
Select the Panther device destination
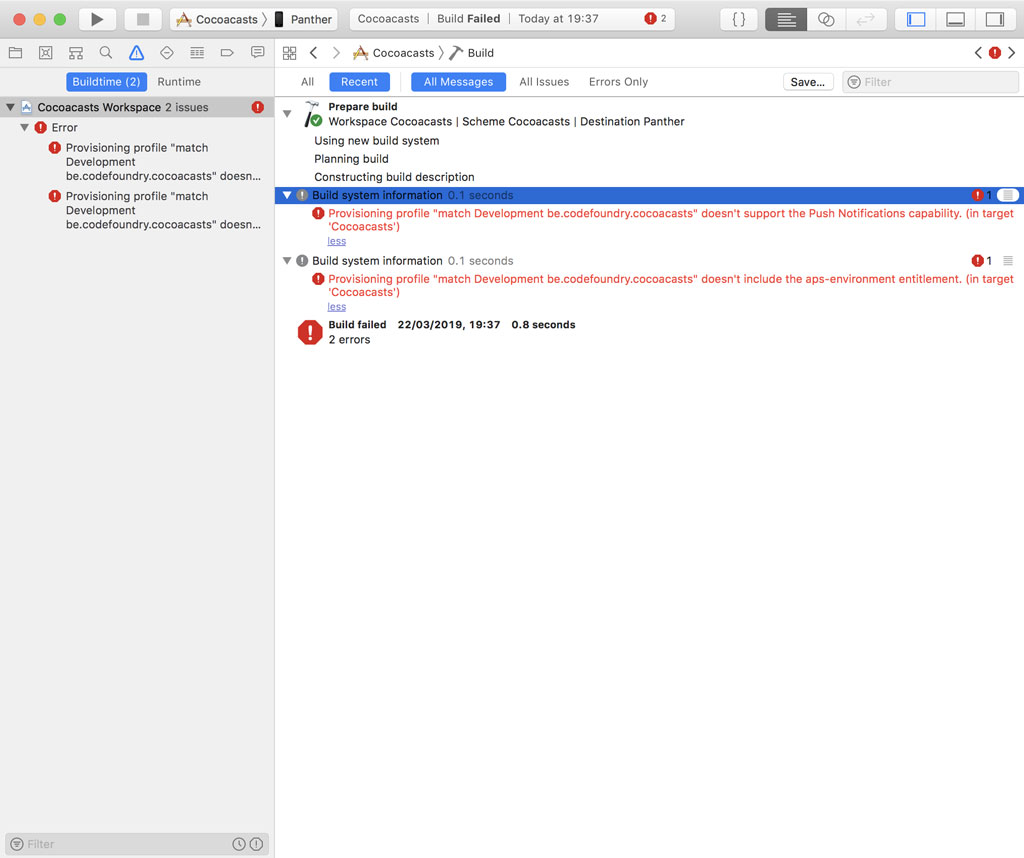310,19
